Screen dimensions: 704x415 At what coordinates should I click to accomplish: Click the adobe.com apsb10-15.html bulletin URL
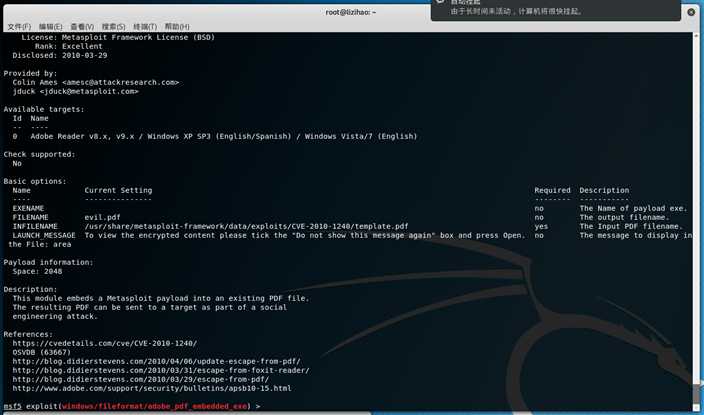152,388
